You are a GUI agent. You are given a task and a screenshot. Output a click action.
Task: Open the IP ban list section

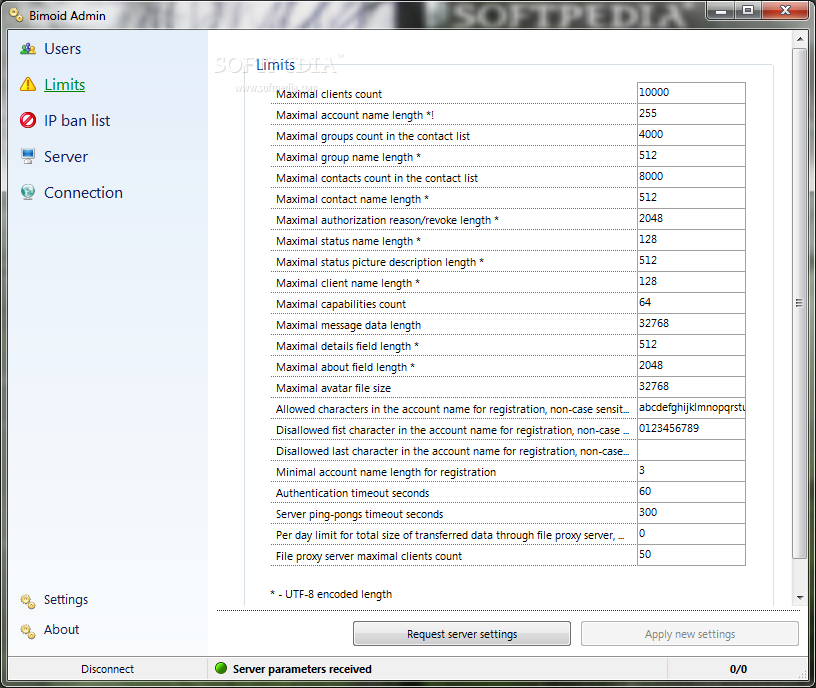[x=77, y=121]
